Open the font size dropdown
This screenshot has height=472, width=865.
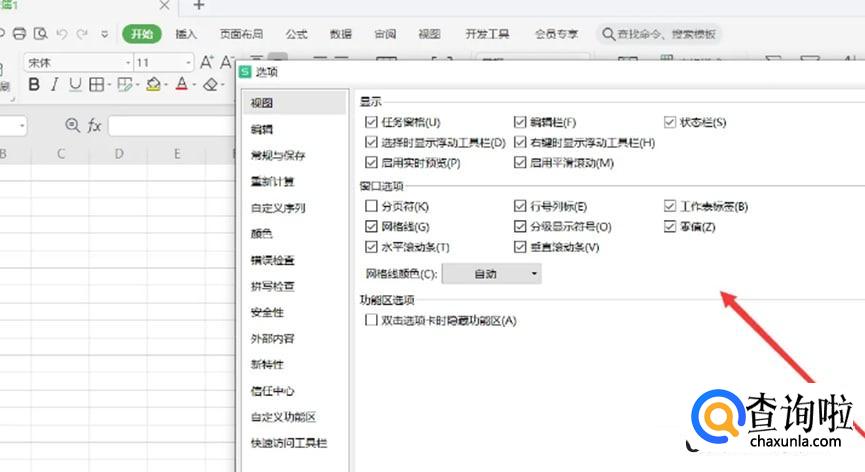pyautogui.click(x=188, y=63)
